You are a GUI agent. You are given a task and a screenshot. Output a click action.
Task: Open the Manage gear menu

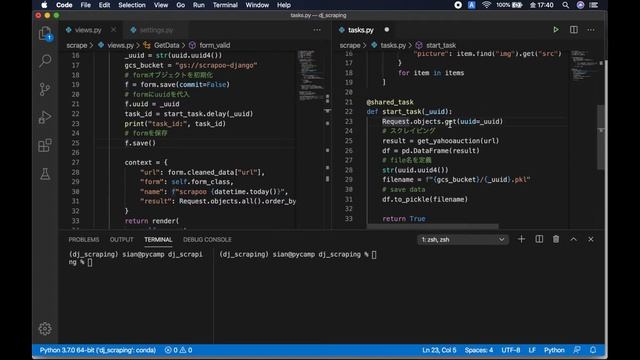pyautogui.click(x=45, y=329)
